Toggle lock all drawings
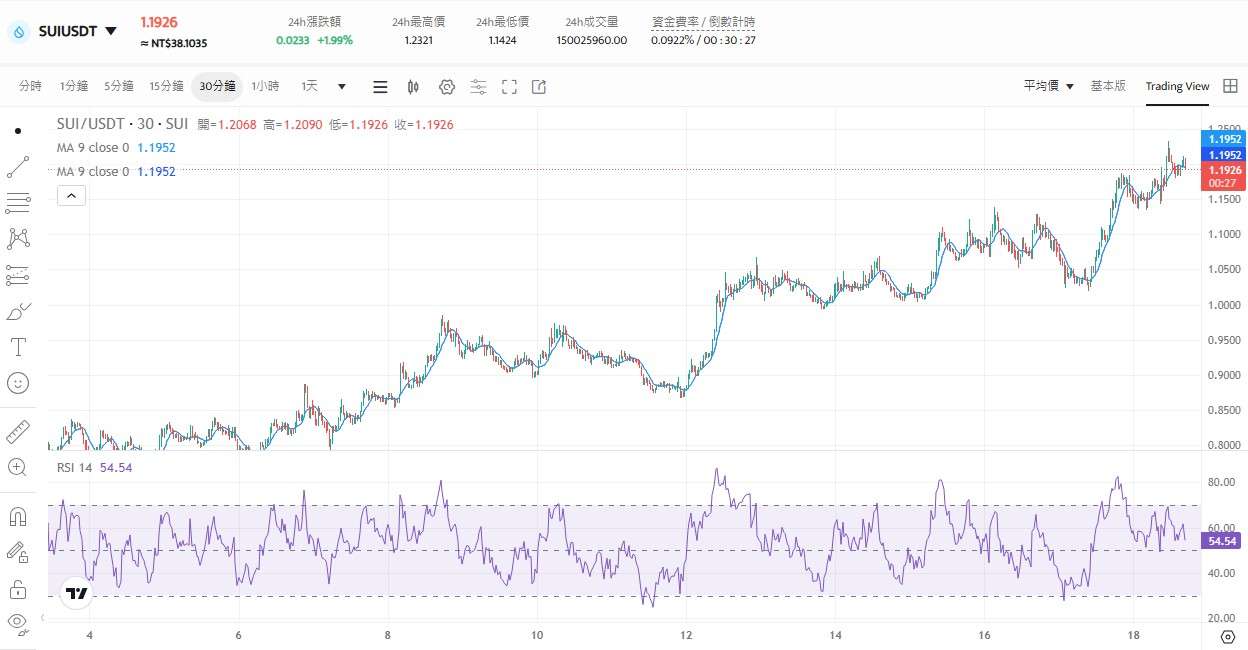 click(18, 589)
